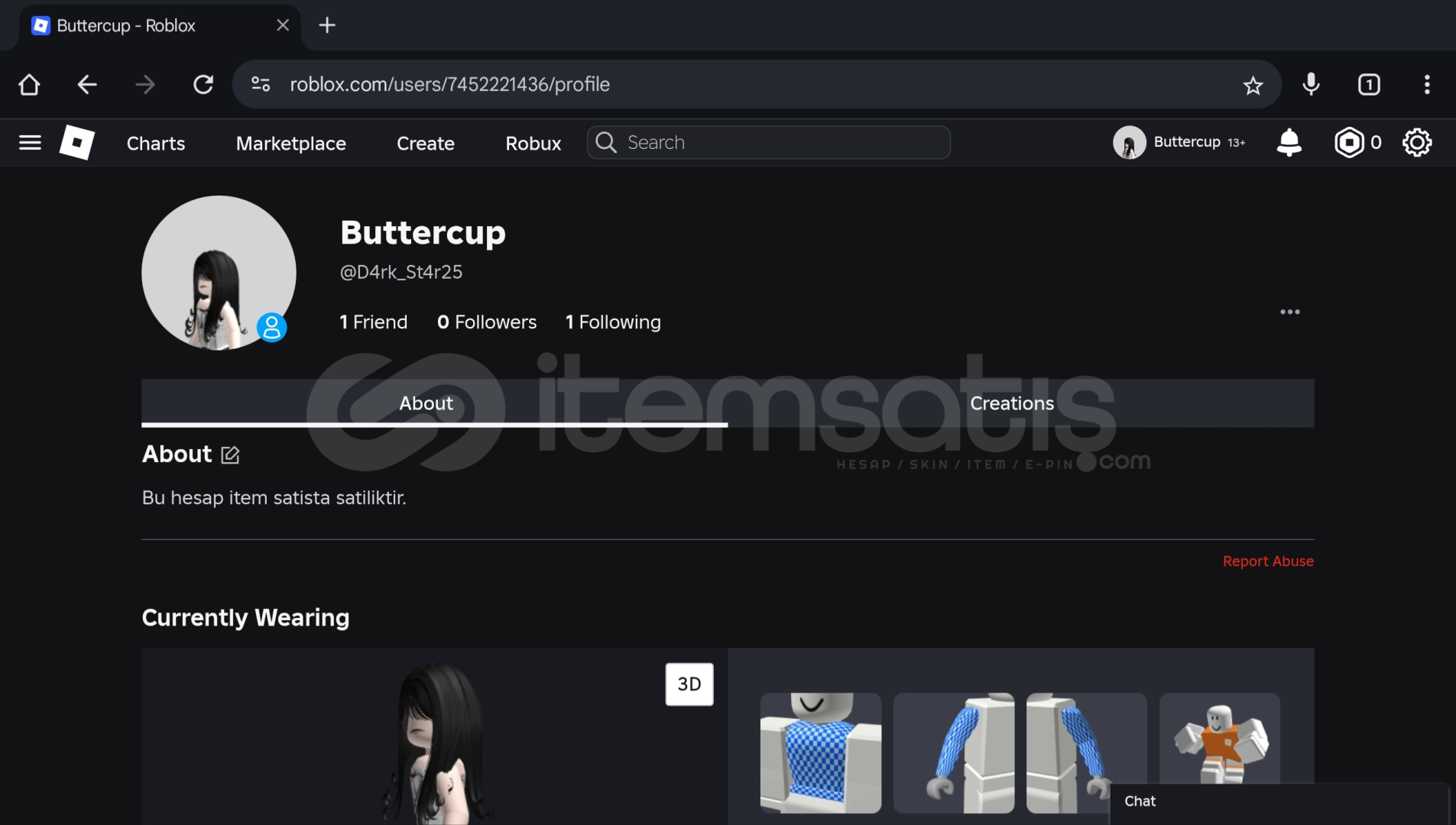This screenshot has width=1456, height=825.
Task: Click Report Abuse link
Action: 1268,561
